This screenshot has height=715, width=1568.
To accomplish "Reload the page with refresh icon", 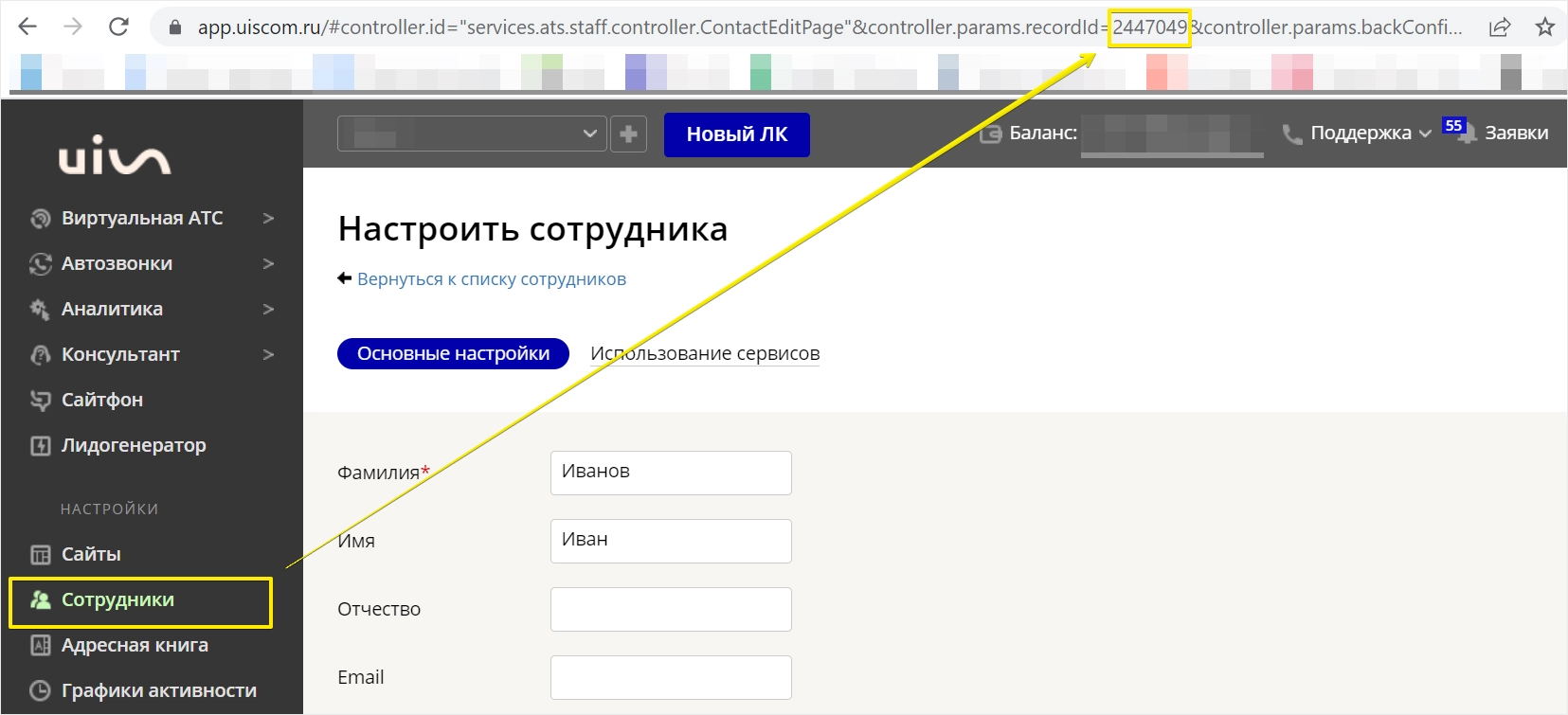I will 118,27.
